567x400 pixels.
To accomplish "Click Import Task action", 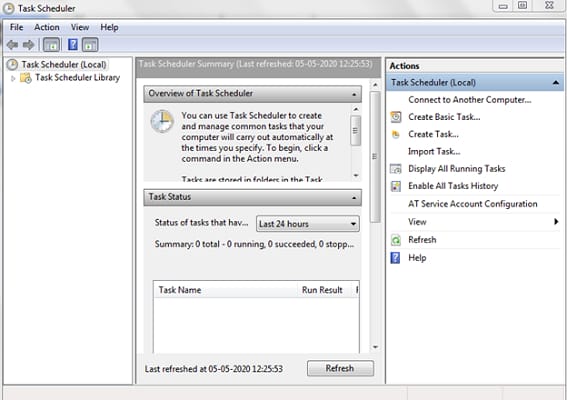I will pyautogui.click(x=434, y=152).
